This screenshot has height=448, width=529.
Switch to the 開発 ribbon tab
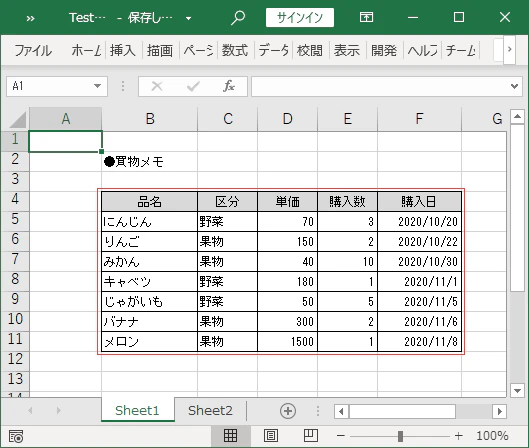pyautogui.click(x=384, y=51)
